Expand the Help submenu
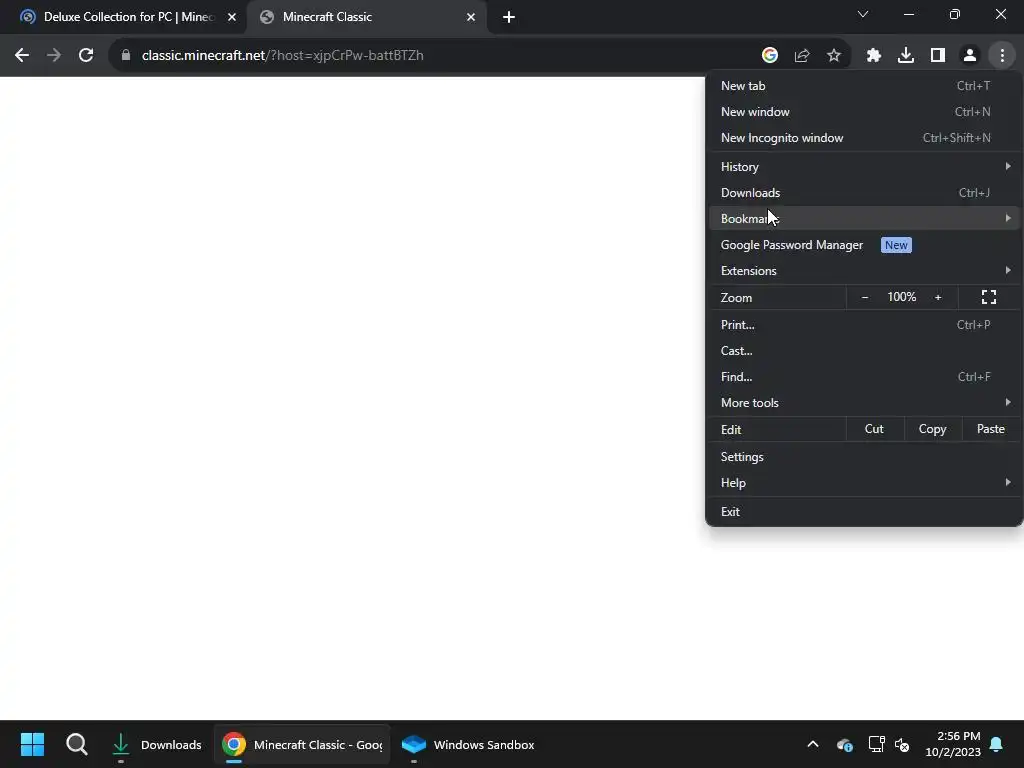Image resolution: width=1024 pixels, height=768 pixels. coord(864,483)
